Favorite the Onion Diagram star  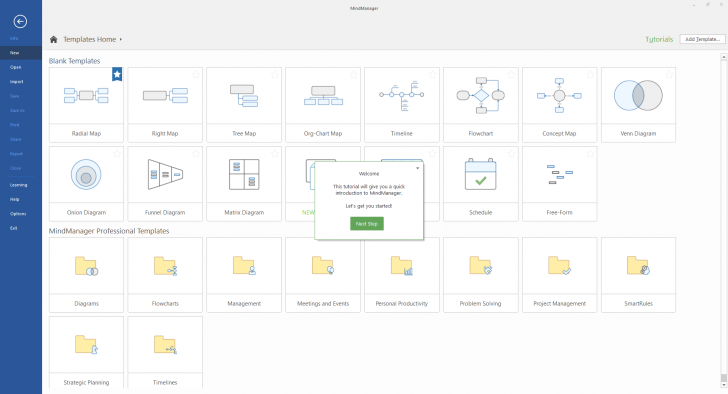117,153
